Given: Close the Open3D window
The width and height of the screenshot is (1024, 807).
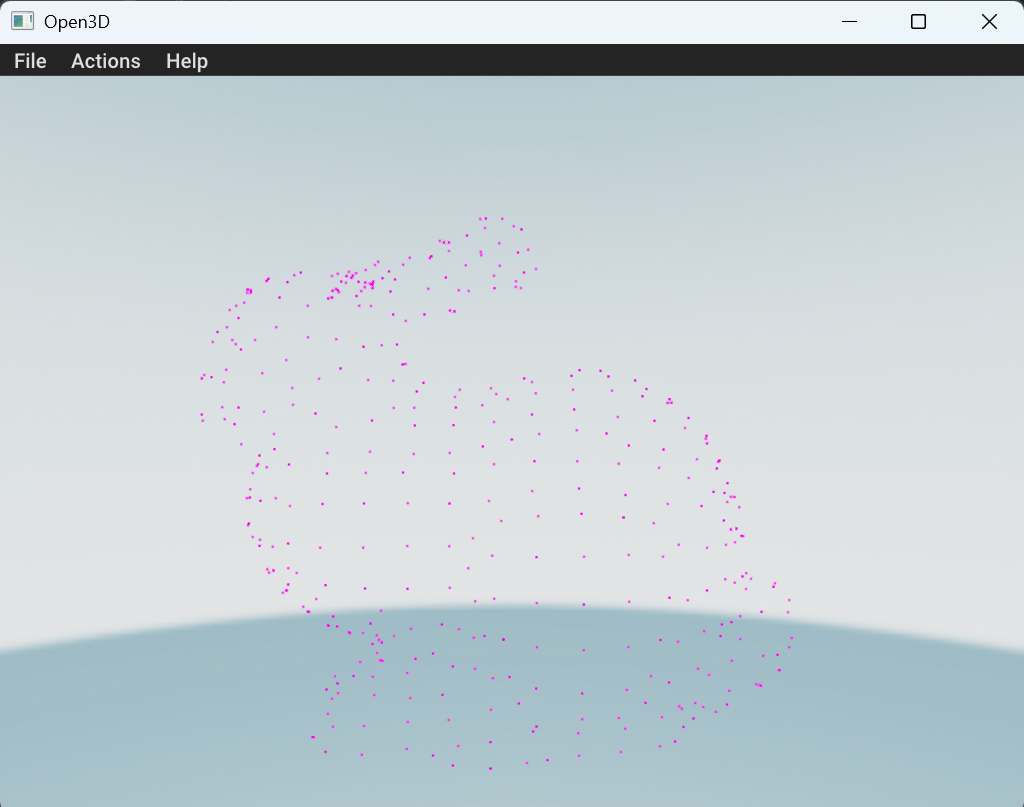Looking at the screenshot, I should pyautogui.click(x=989, y=22).
